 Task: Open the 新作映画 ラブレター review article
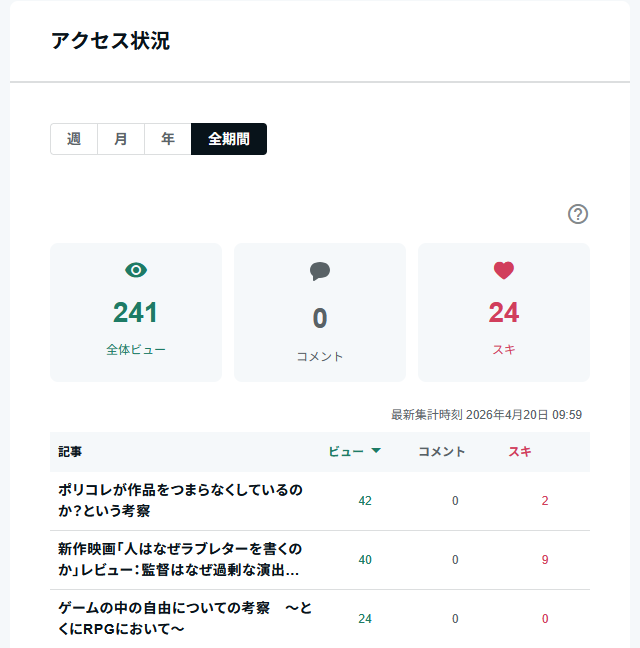pyautogui.click(x=180, y=560)
